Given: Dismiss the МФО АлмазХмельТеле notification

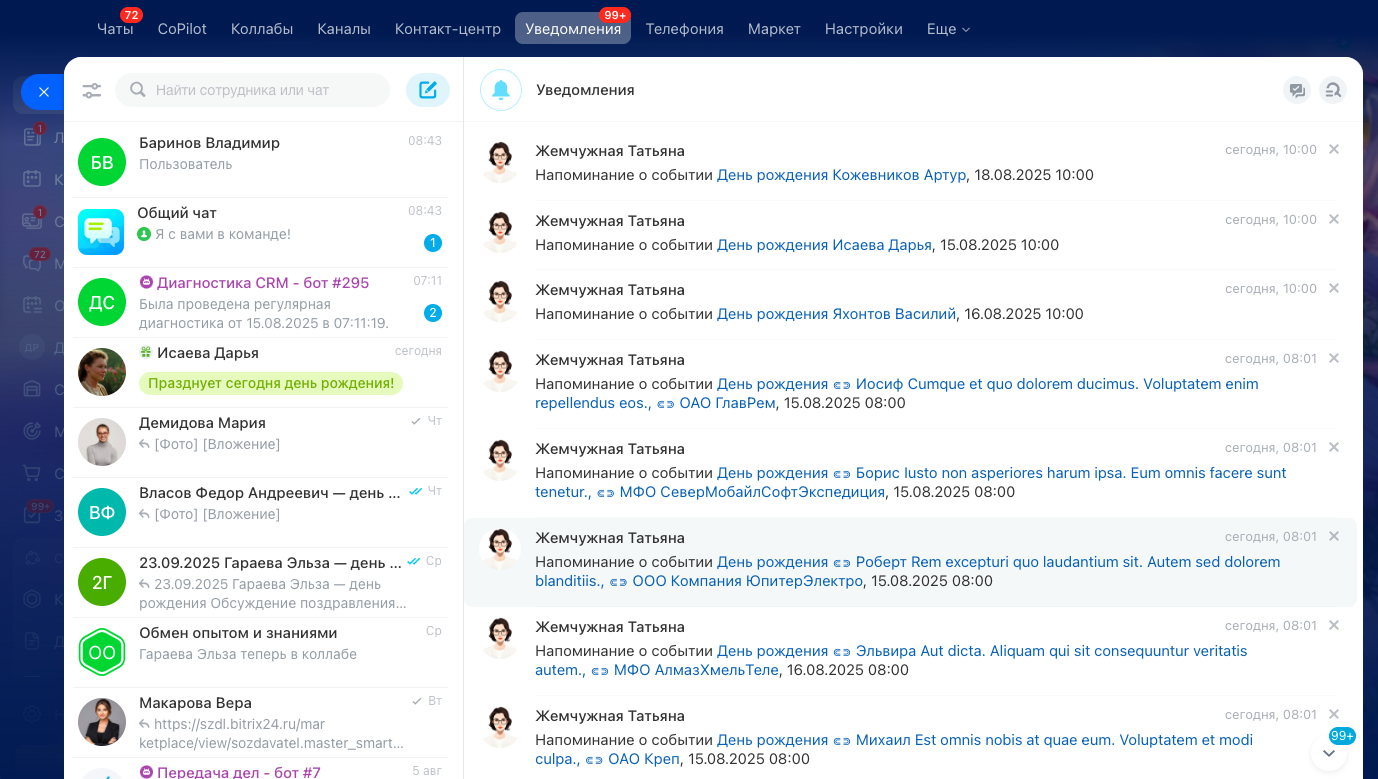Looking at the screenshot, I should pos(1334,625).
